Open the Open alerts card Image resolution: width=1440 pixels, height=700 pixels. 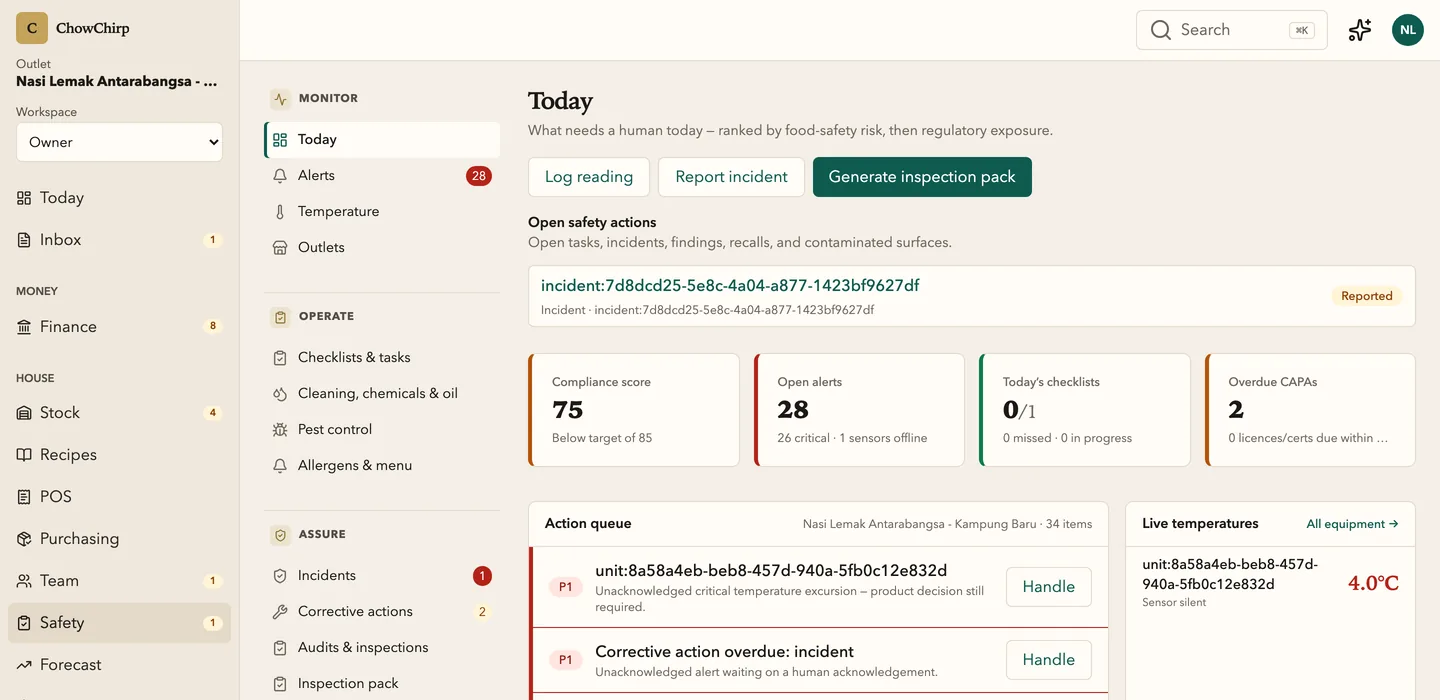[x=859, y=410]
